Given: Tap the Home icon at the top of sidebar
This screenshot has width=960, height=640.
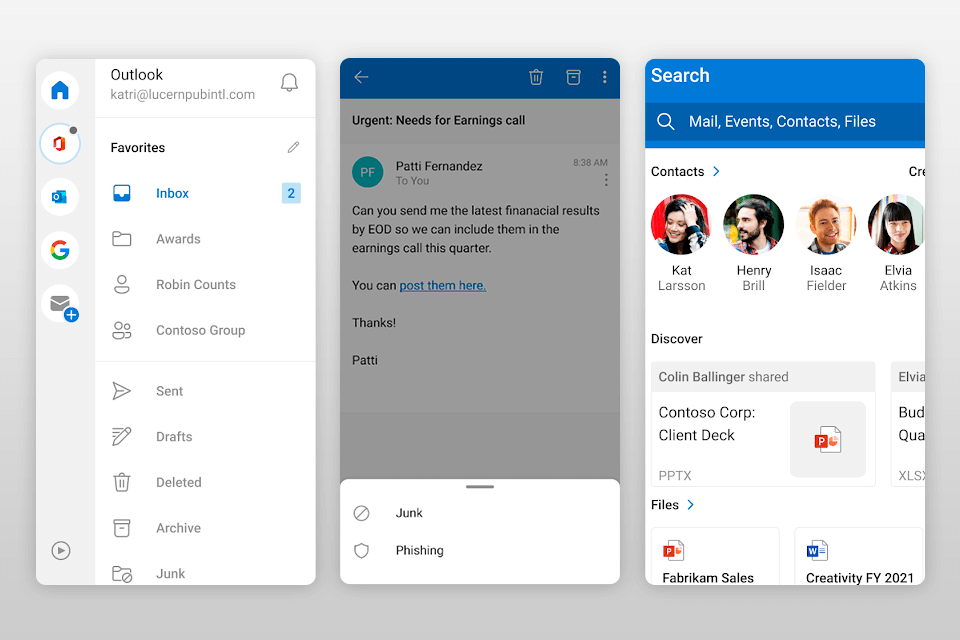Looking at the screenshot, I should 60,90.
